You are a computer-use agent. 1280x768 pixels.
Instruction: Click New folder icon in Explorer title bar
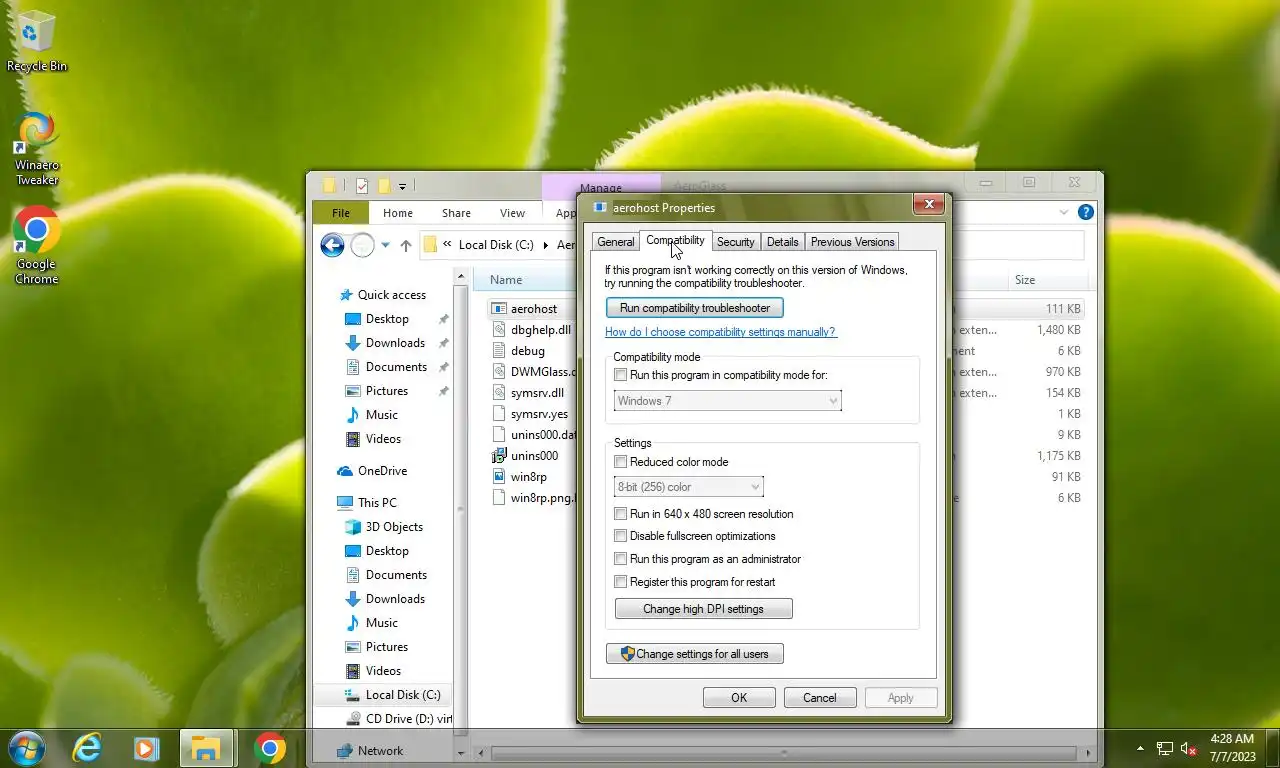tap(383, 186)
